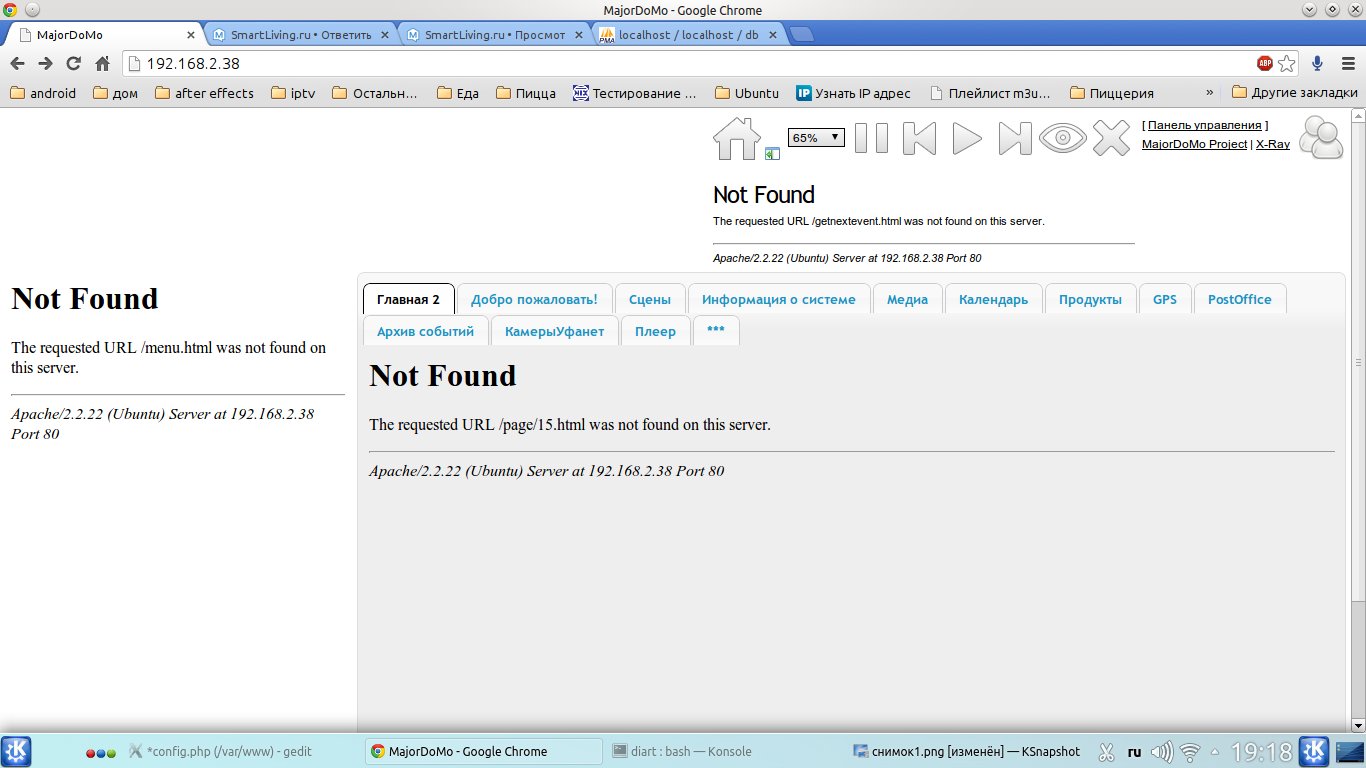The height and width of the screenshot is (768, 1366).
Task: Skip to the previous track
Action: [920, 138]
